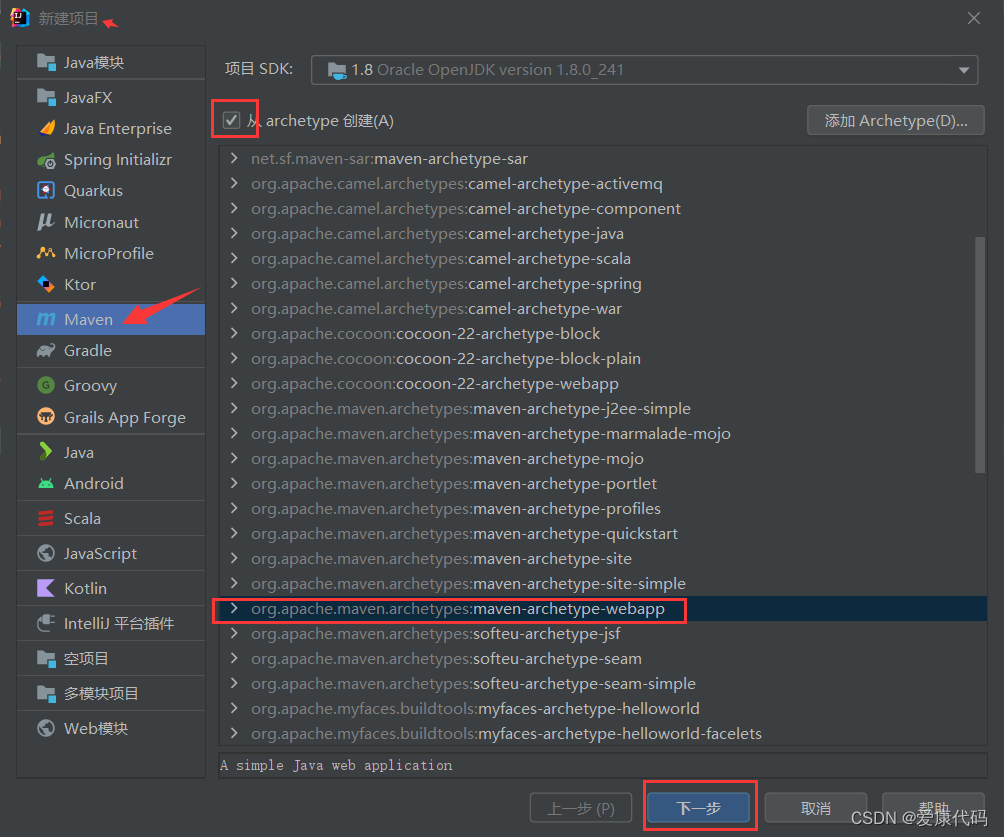
Task: Click the MicroProfile icon
Action: tap(46, 253)
